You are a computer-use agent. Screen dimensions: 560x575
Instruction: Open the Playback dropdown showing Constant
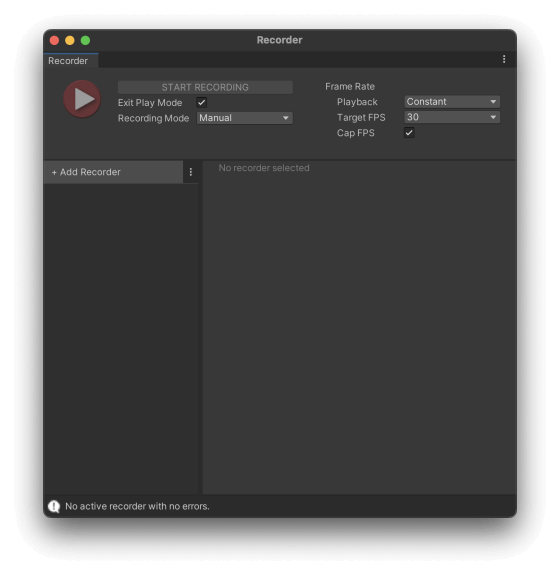452,102
